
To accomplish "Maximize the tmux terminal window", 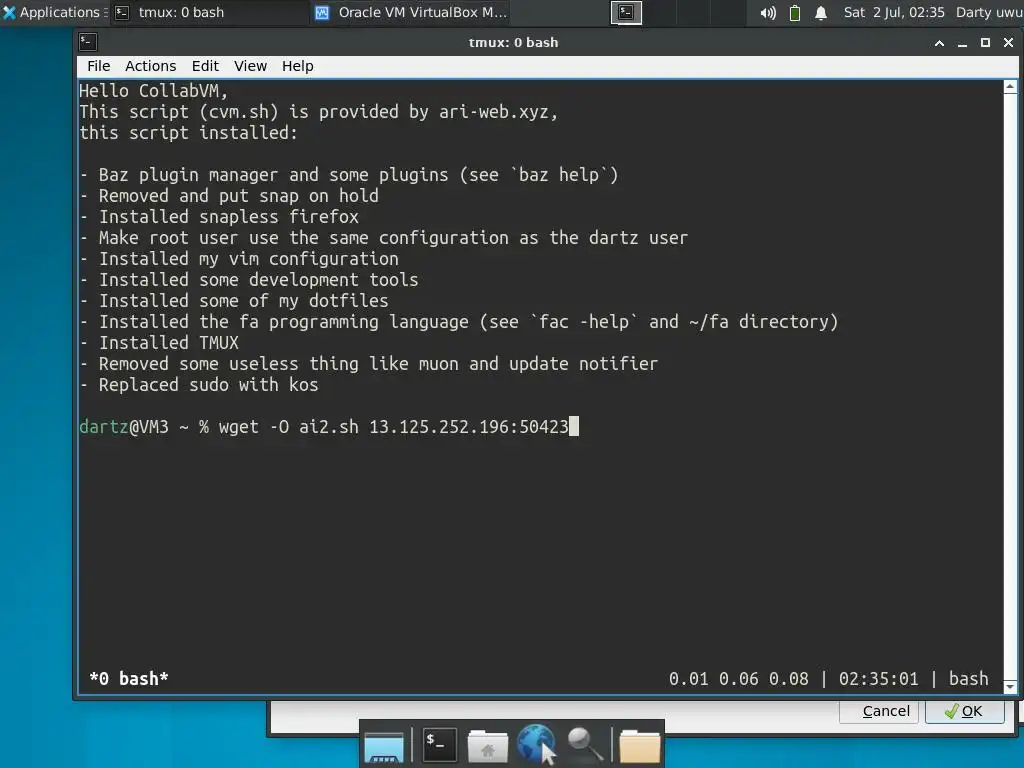I will pyautogui.click(x=985, y=43).
